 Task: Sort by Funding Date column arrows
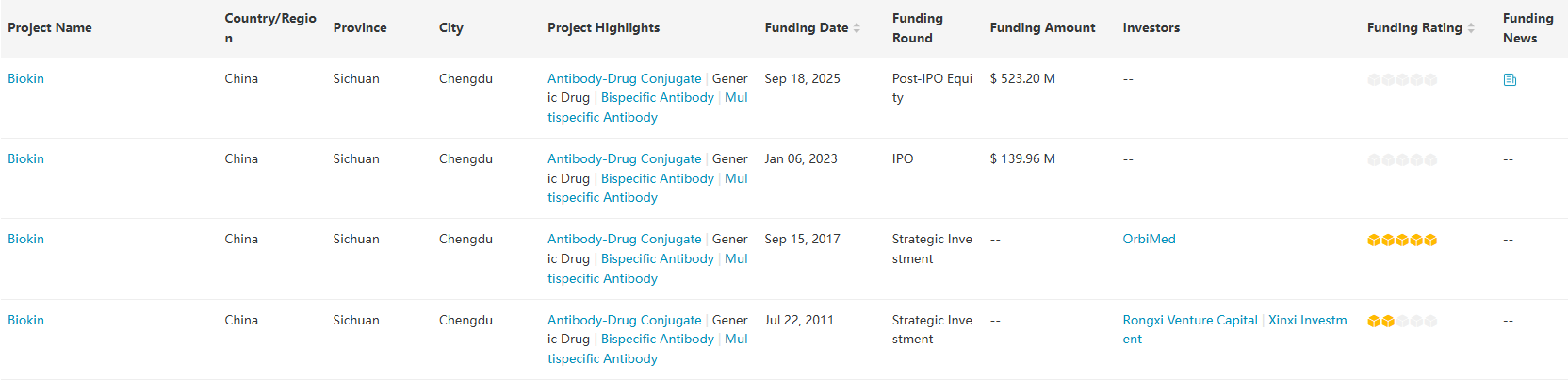[857, 28]
